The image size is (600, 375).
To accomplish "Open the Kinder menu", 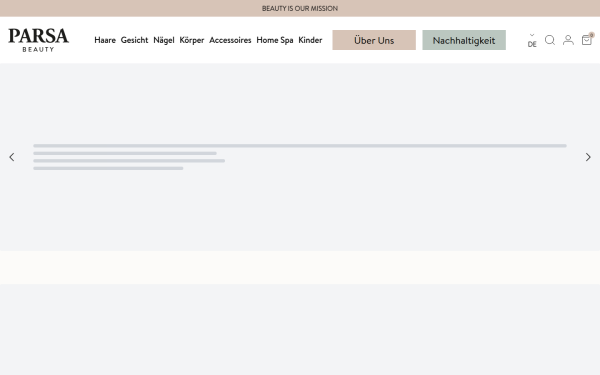I will [x=310, y=40].
